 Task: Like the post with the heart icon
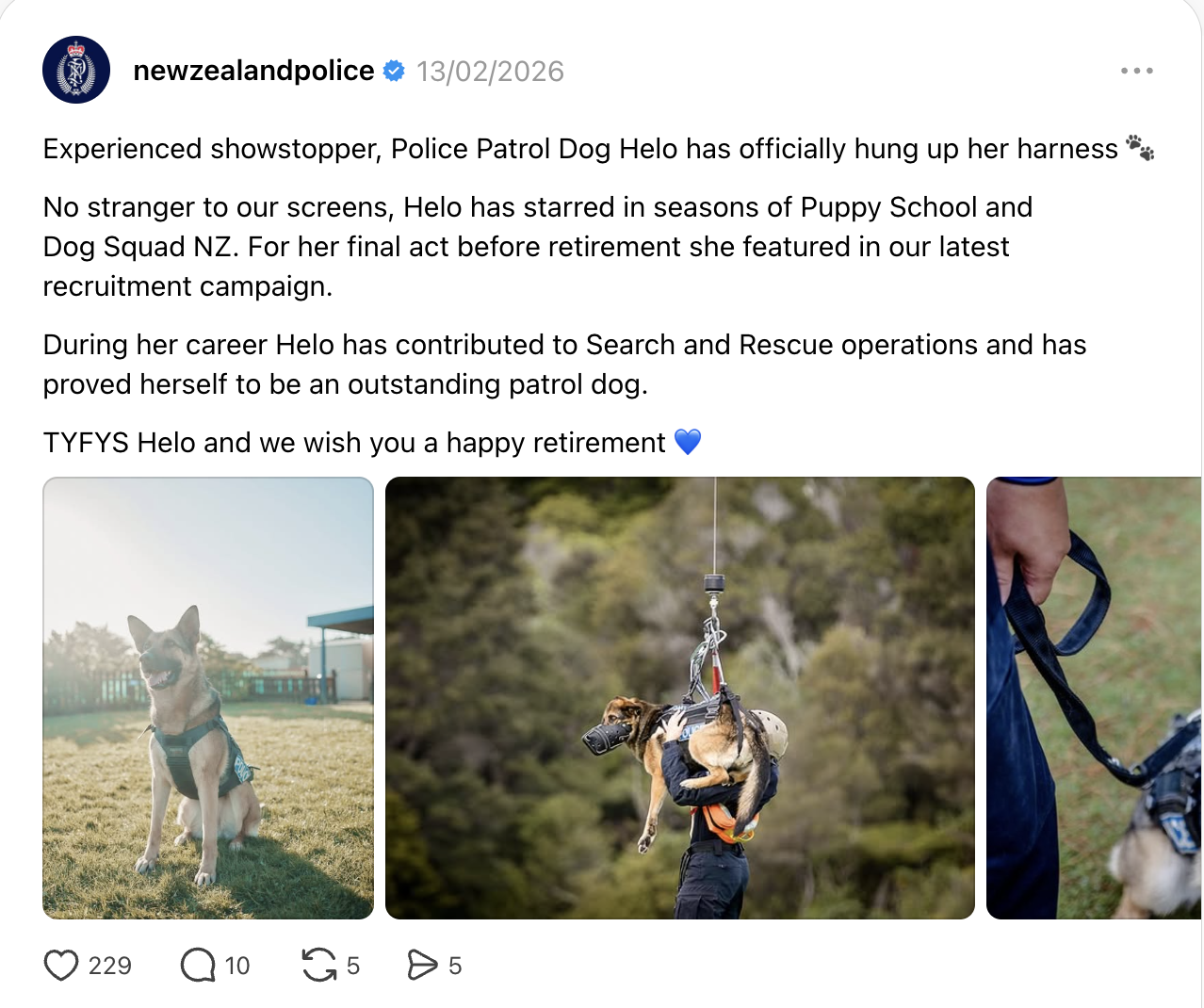[x=61, y=966]
